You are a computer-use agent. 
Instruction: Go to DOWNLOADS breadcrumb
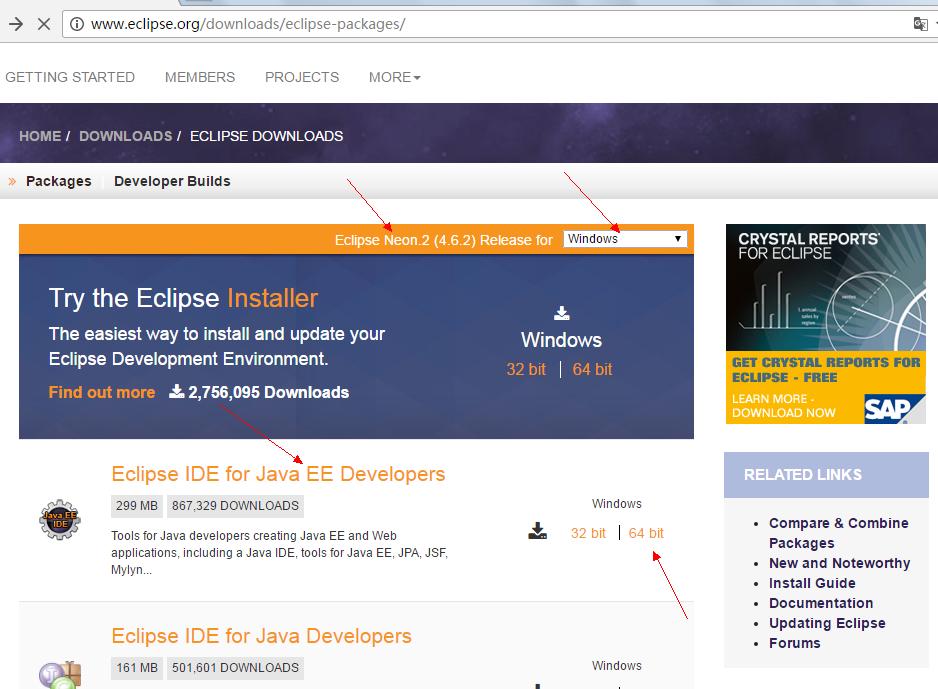coord(126,136)
